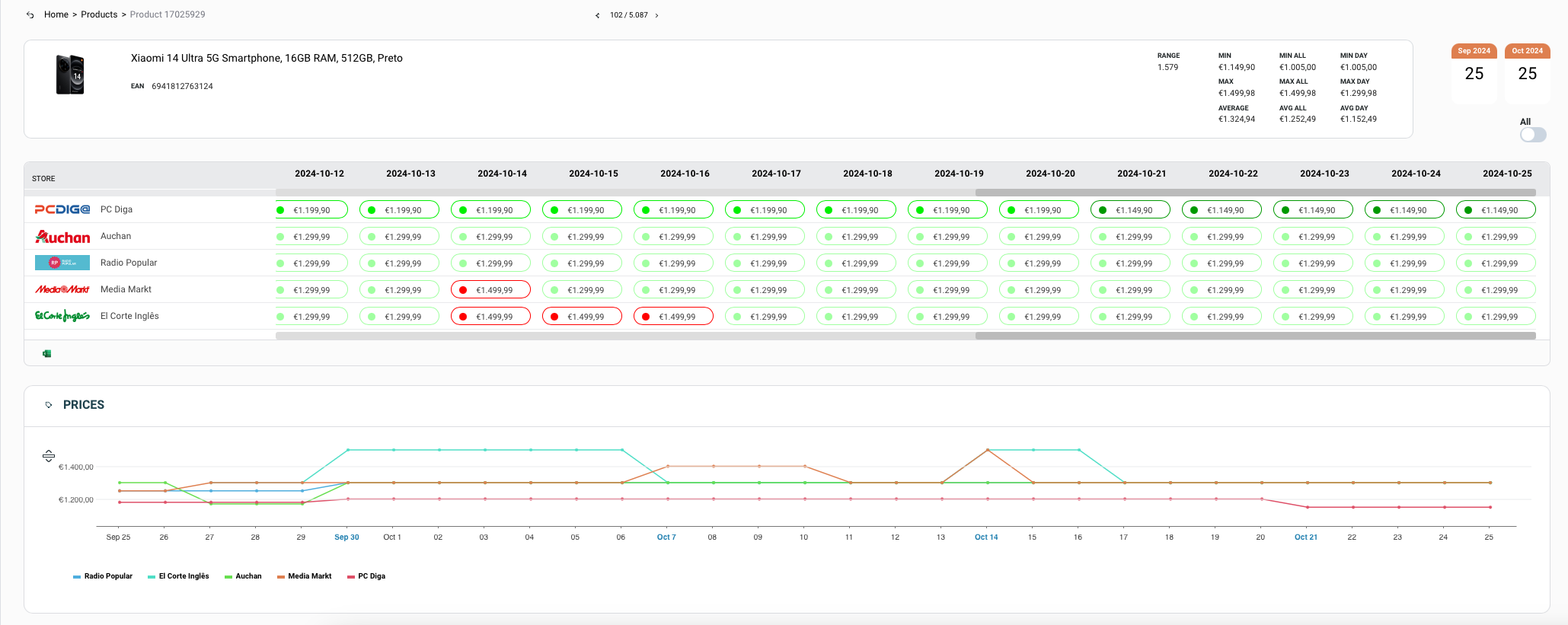Go to next product with right chevron
Screen dimensions: 1568x625
pos(656,15)
